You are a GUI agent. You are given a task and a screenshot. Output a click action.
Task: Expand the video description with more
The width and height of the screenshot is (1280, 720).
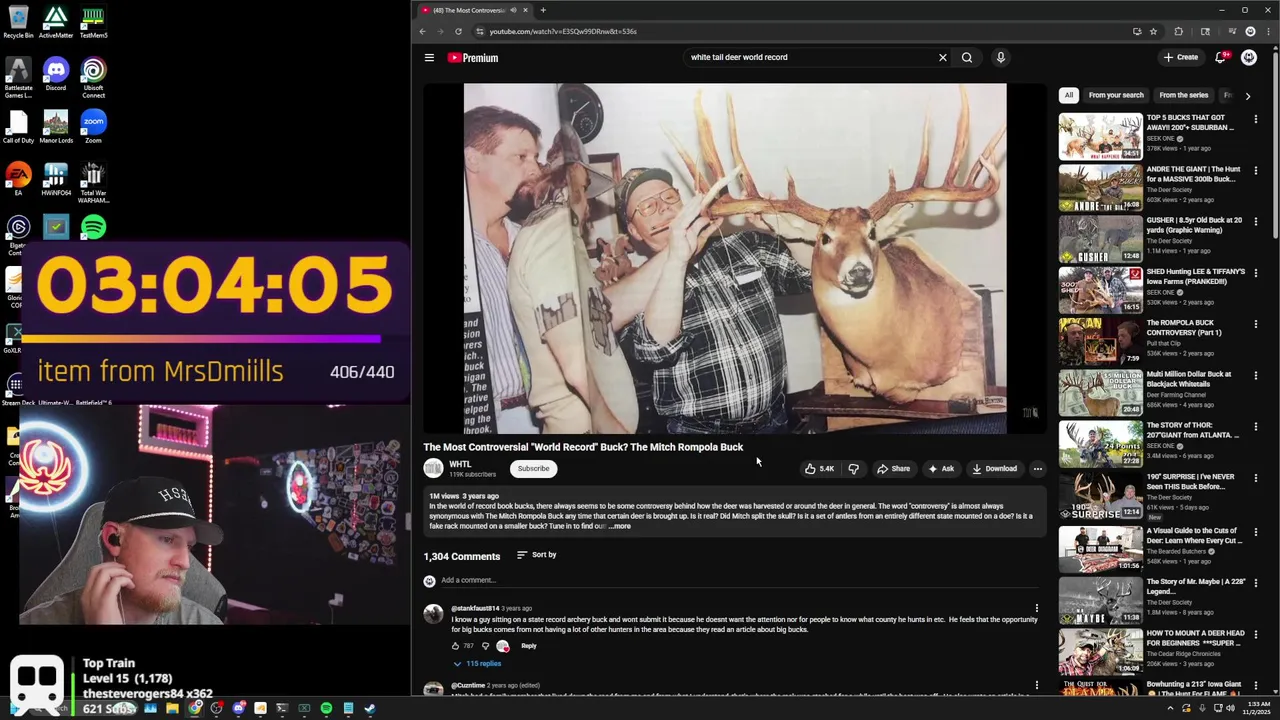pos(620,526)
